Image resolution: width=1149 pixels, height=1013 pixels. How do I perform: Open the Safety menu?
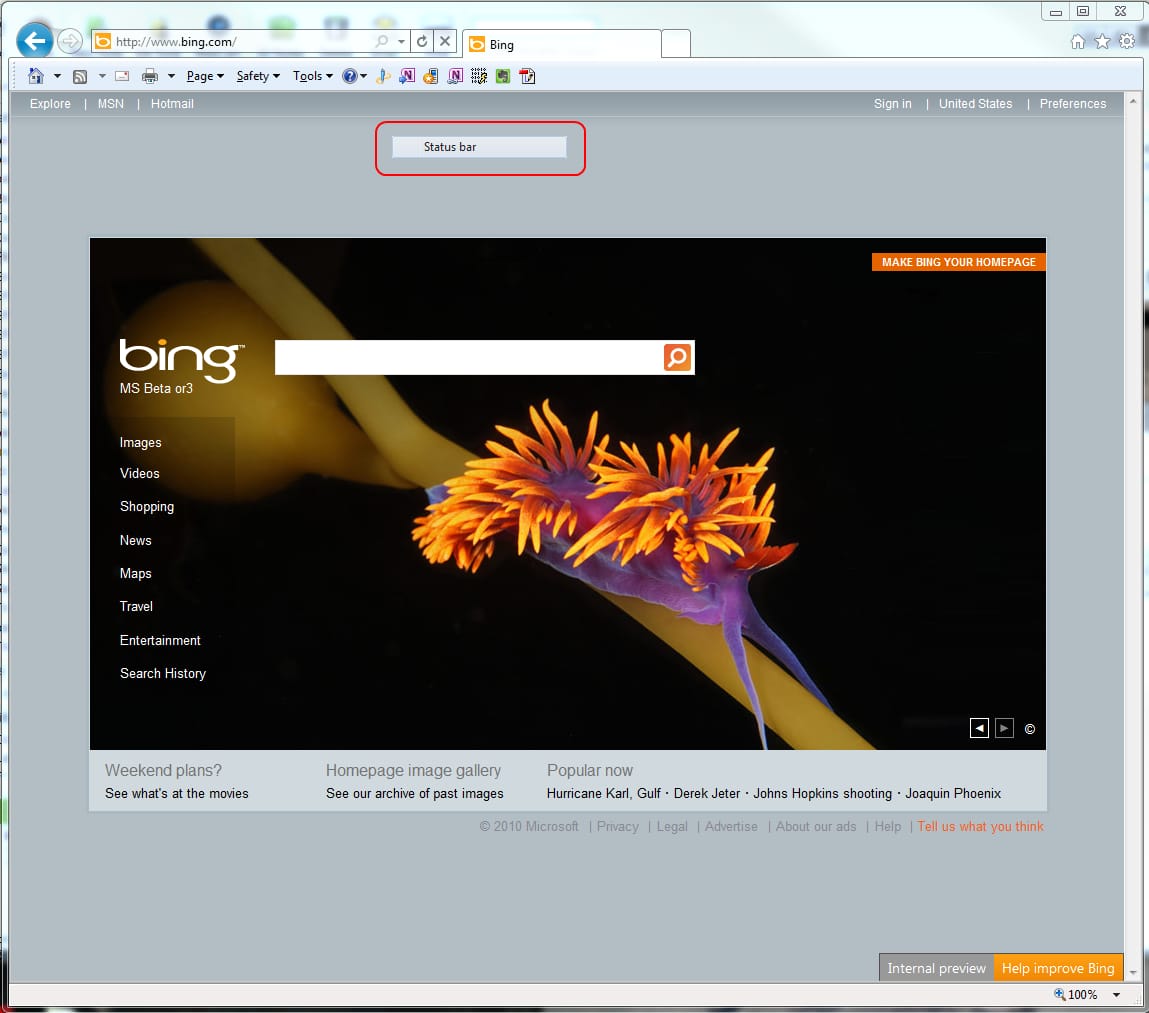258,75
